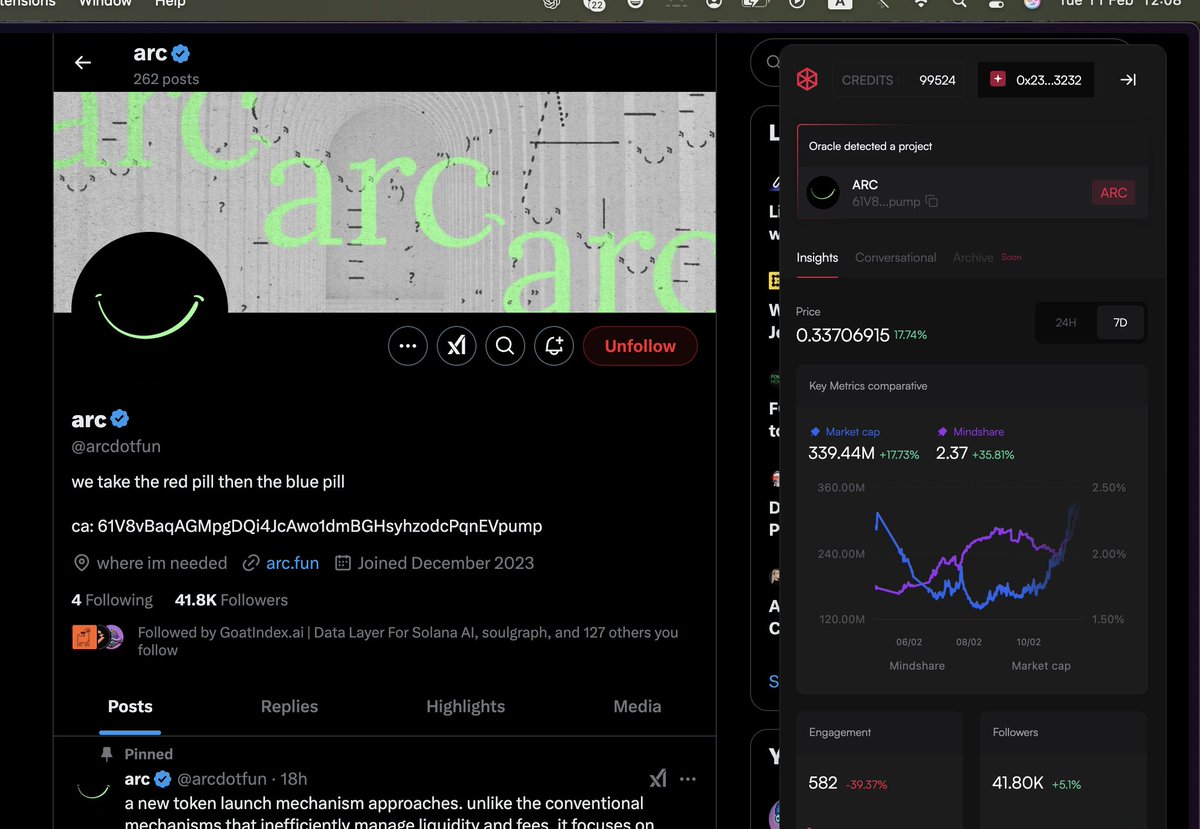The image size is (1200, 829).
Task: Open the 41.8K Followers list
Action: [231, 600]
